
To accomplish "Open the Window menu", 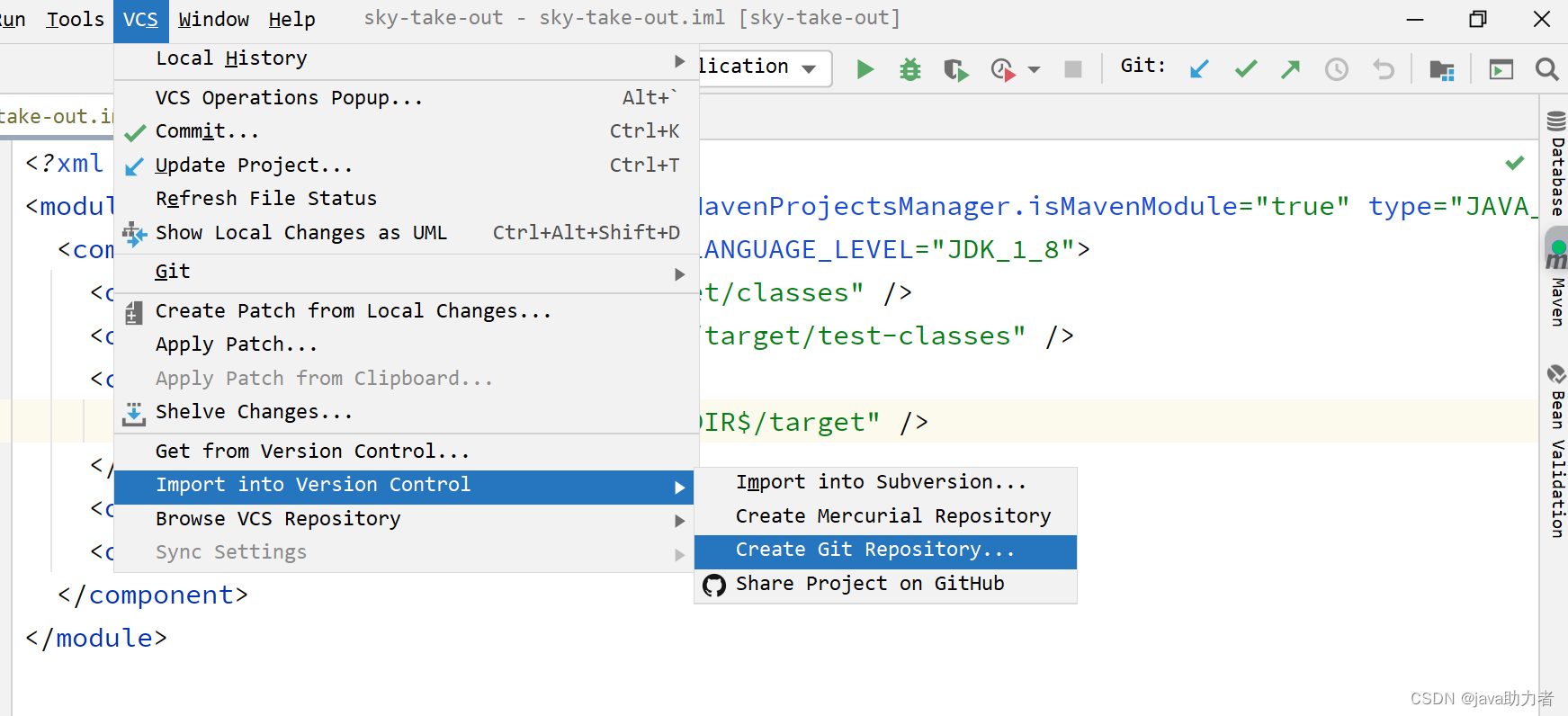I will 214,19.
